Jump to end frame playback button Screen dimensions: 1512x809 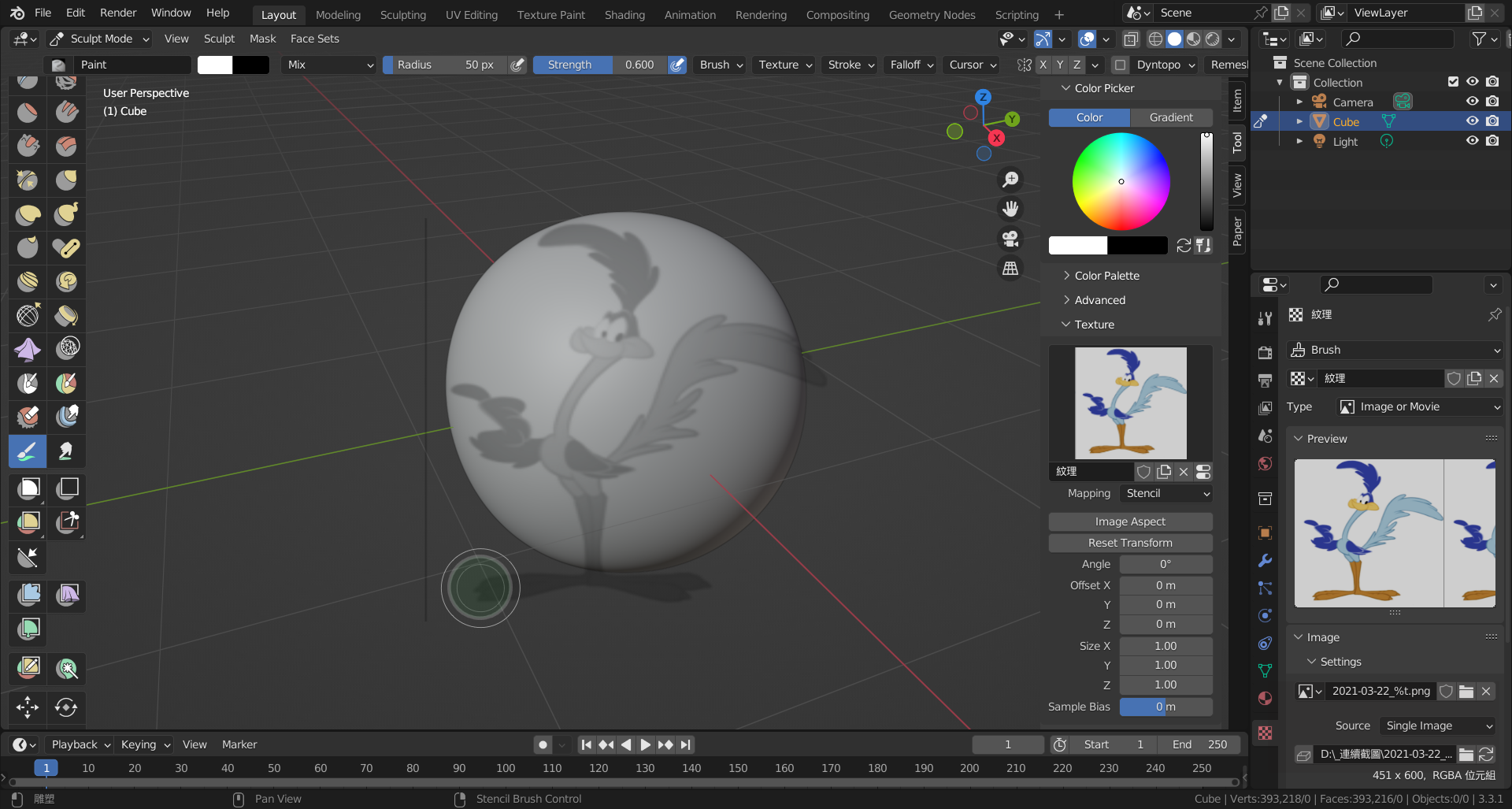(x=686, y=744)
